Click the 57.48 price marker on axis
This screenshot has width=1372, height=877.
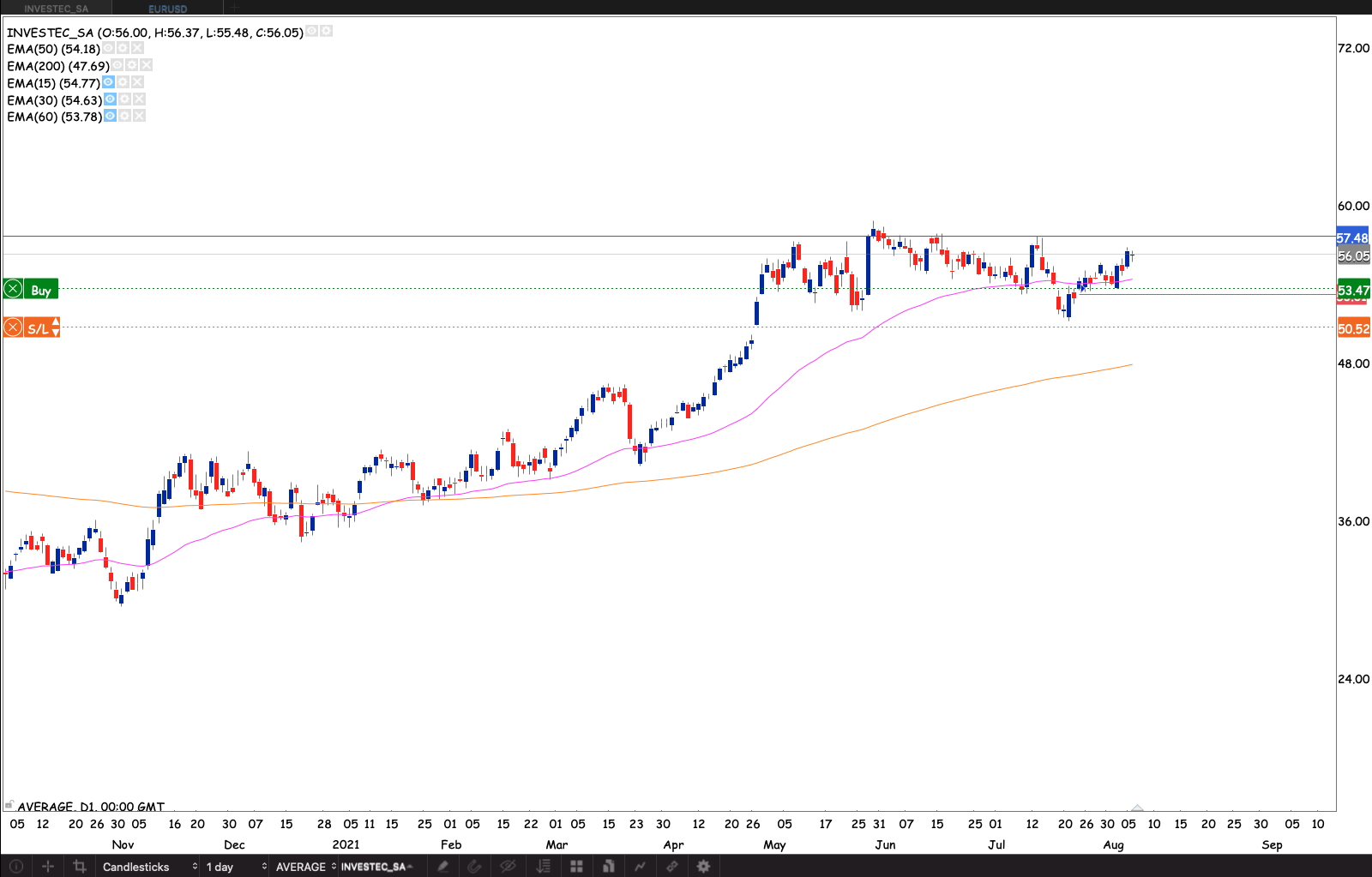pyautogui.click(x=1352, y=237)
